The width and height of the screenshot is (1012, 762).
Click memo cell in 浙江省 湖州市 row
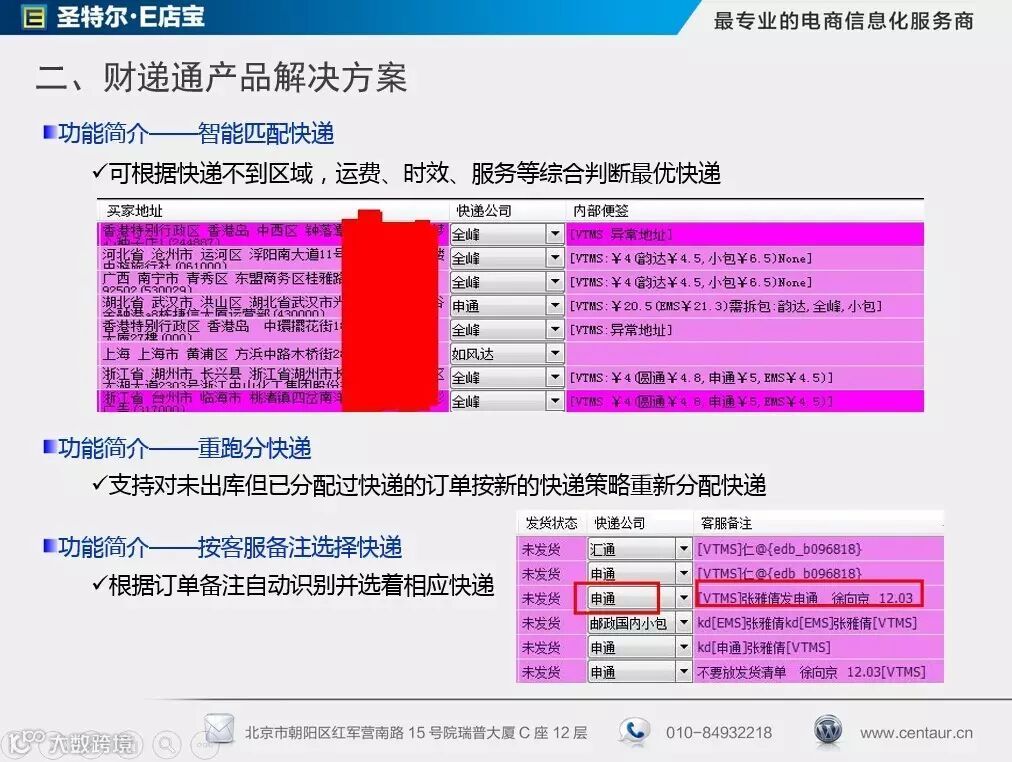coord(745,377)
